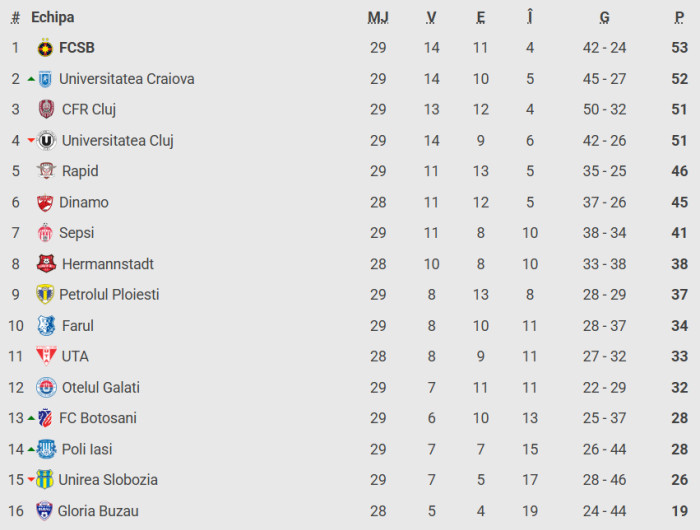Open the Gloria Buzau team page
This screenshot has width=700, height=530.
pyautogui.click(x=98, y=511)
